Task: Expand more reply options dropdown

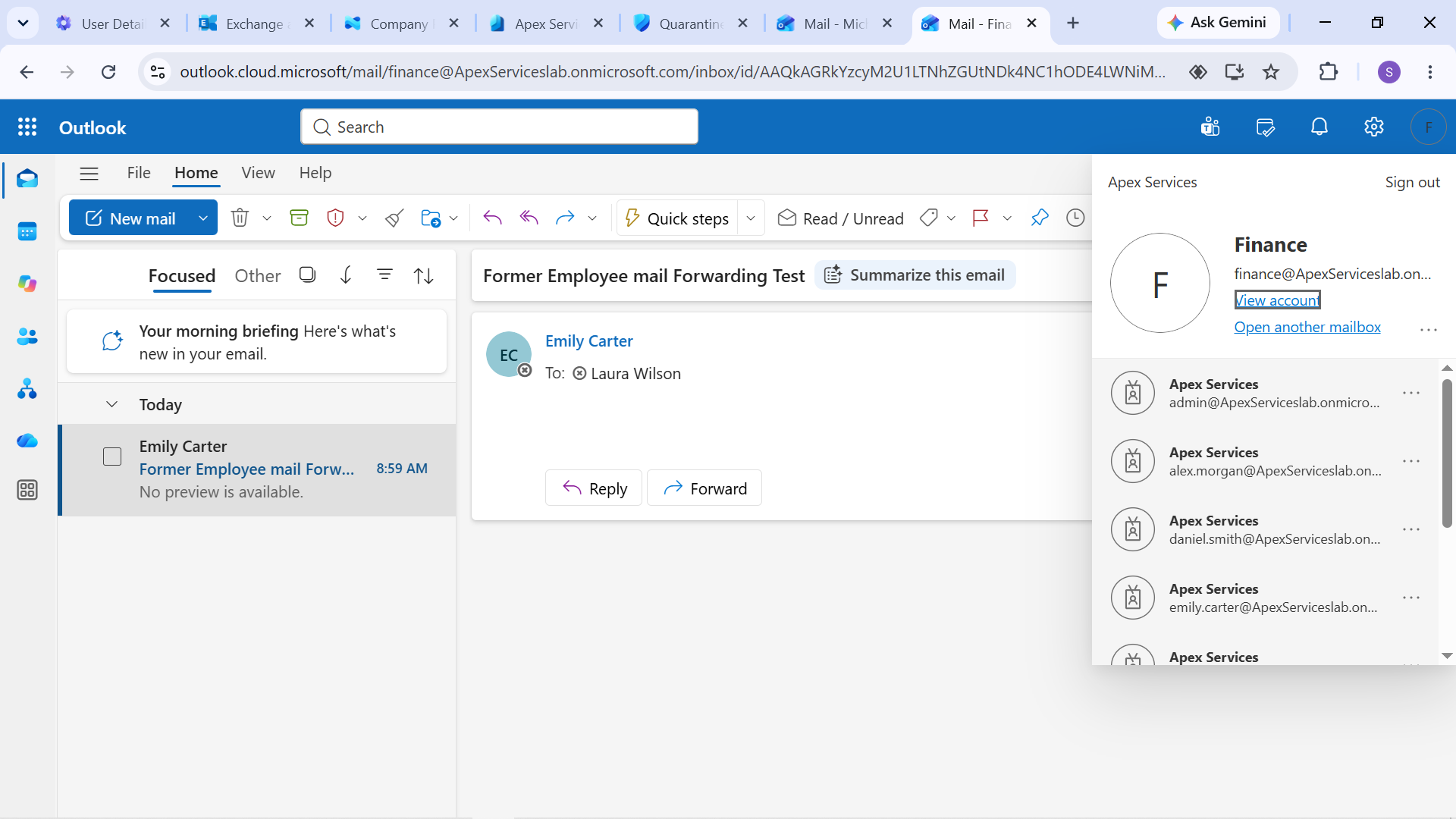Action: click(x=592, y=218)
